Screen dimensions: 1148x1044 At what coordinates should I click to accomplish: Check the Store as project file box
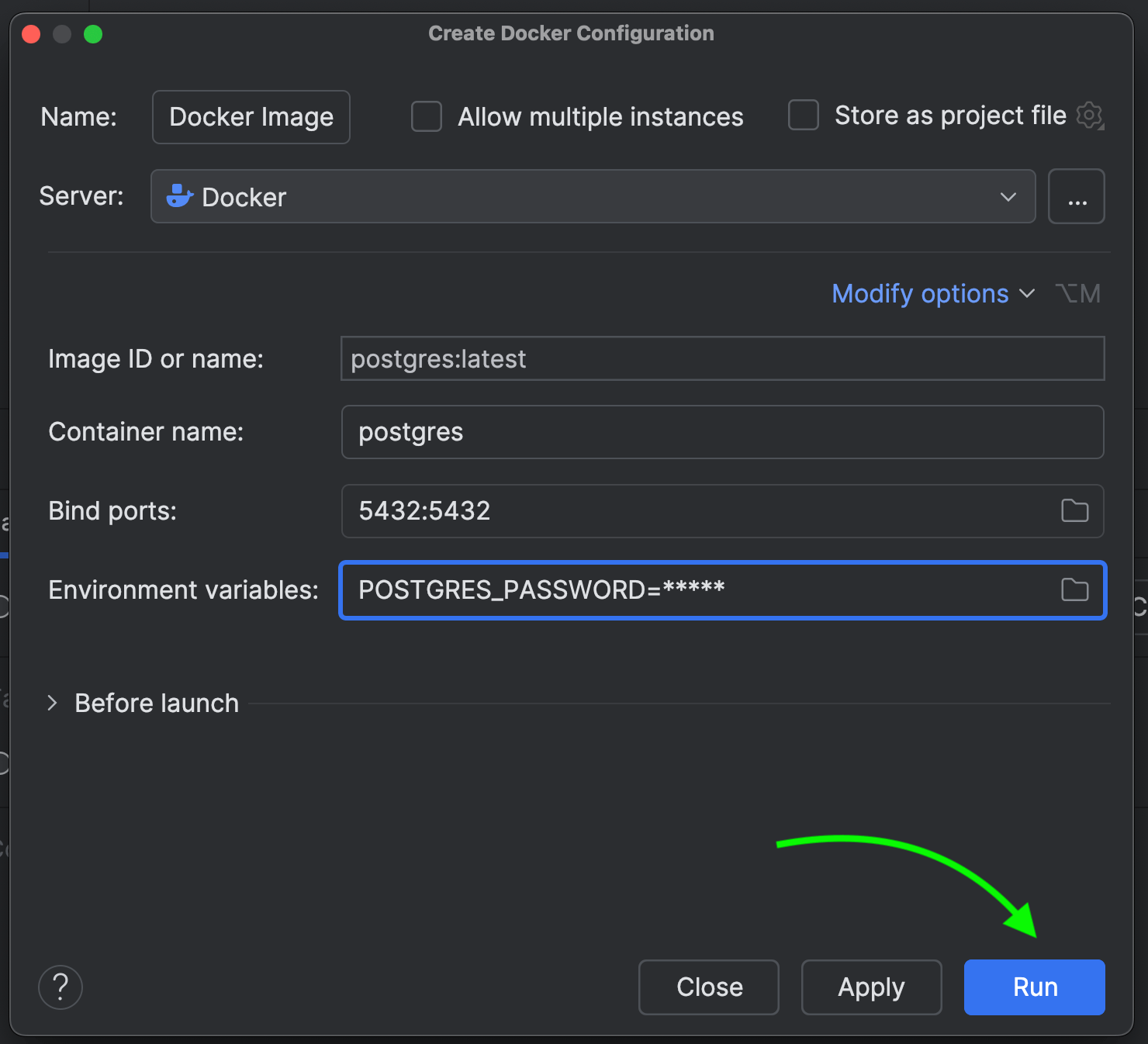click(x=804, y=116)
